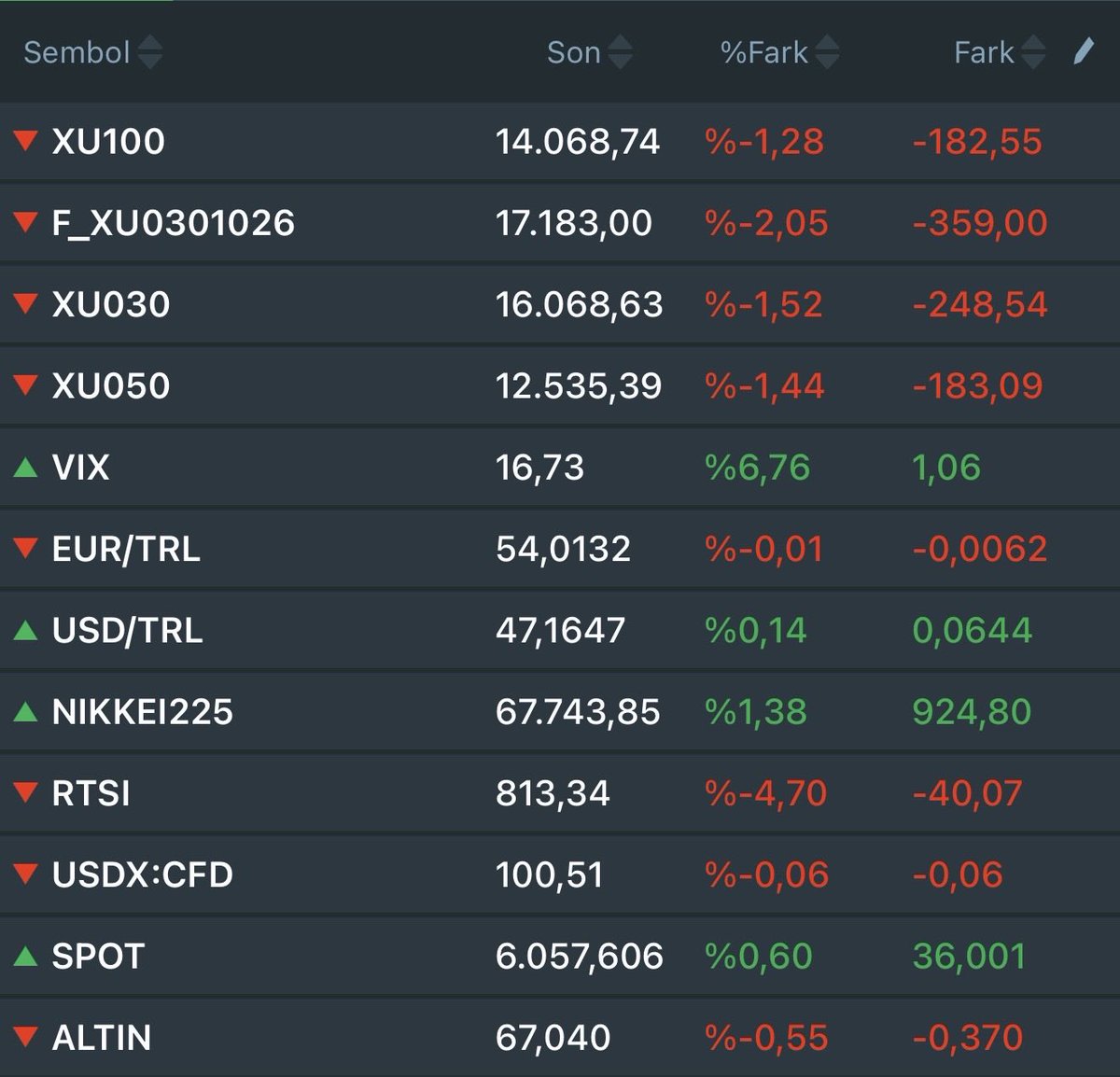Click red down arrow beside USDX:CFD

[x=26, y=874]
